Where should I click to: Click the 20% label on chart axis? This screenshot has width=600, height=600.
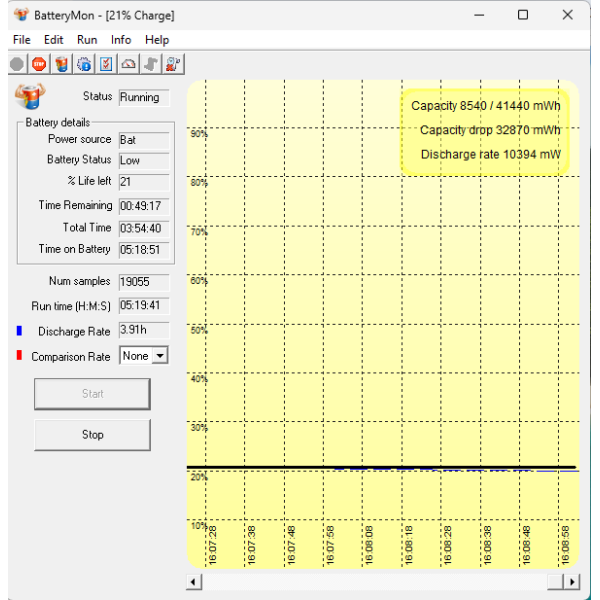click(x=199, y=477)
